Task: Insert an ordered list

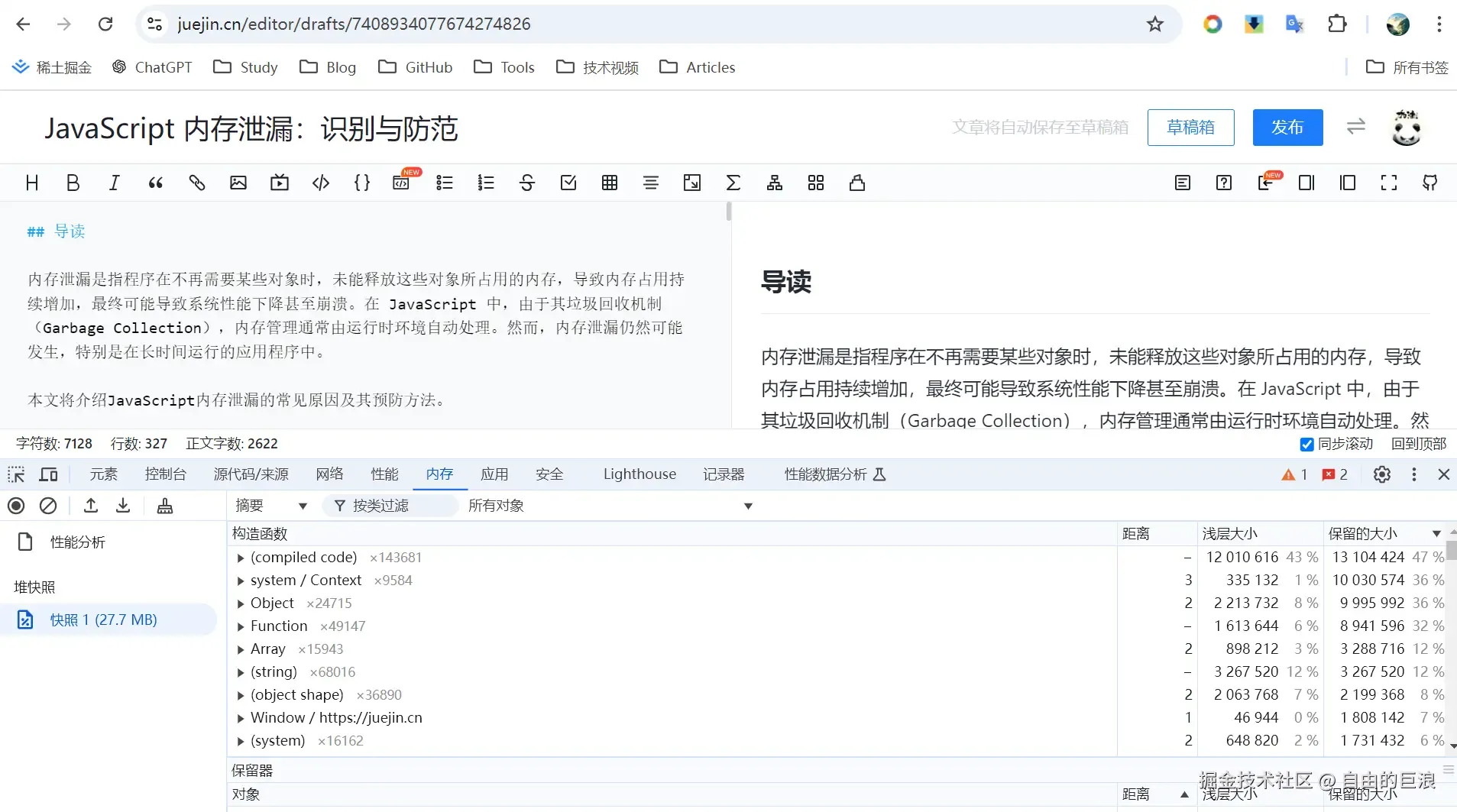Action: (x=486, y=183)
